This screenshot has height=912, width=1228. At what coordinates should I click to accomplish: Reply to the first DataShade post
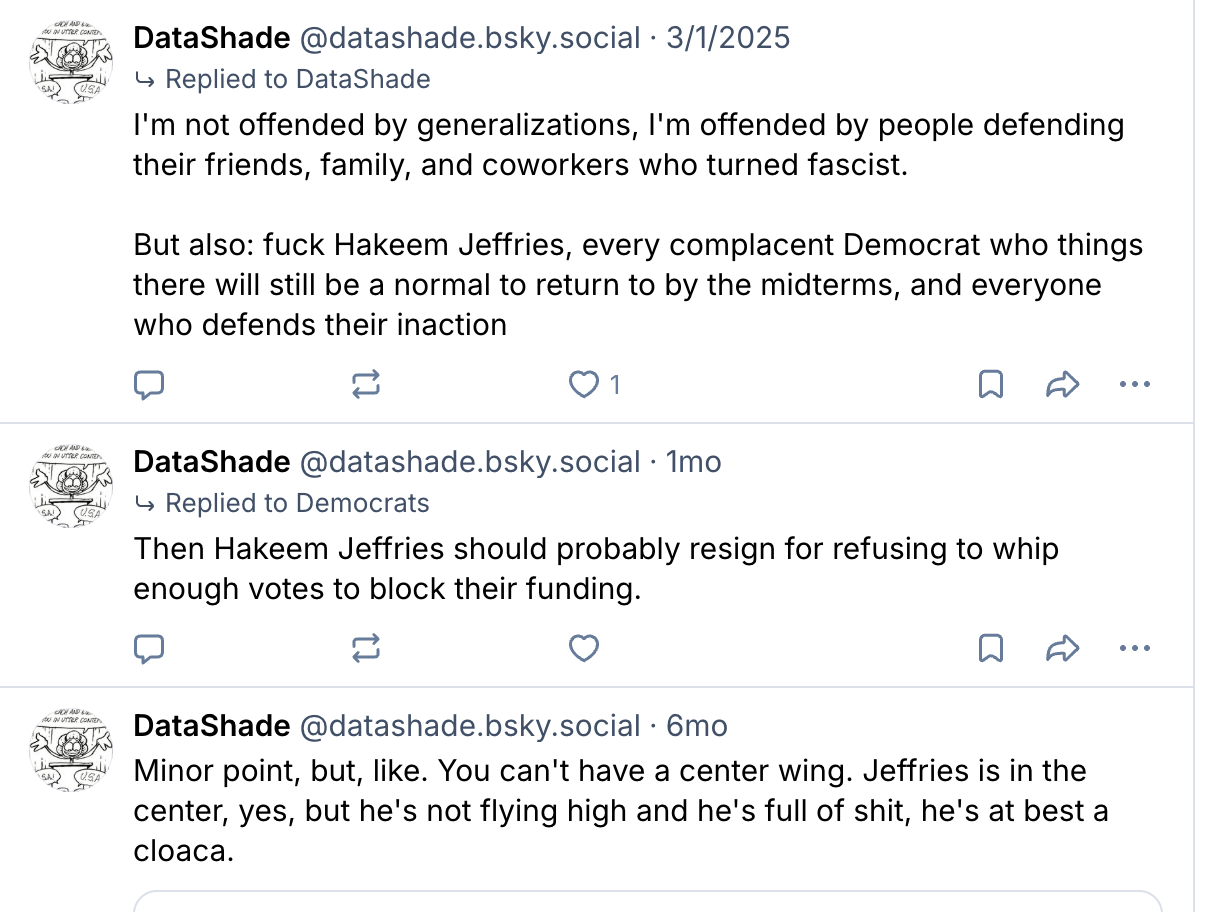tap(149, 385)
